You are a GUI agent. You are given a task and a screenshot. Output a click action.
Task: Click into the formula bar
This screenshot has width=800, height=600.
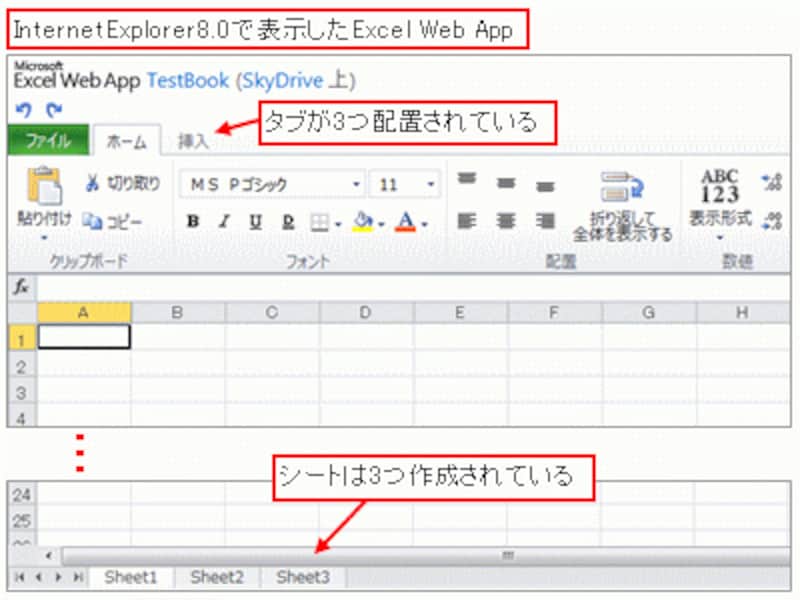click(x=413, y=287)
